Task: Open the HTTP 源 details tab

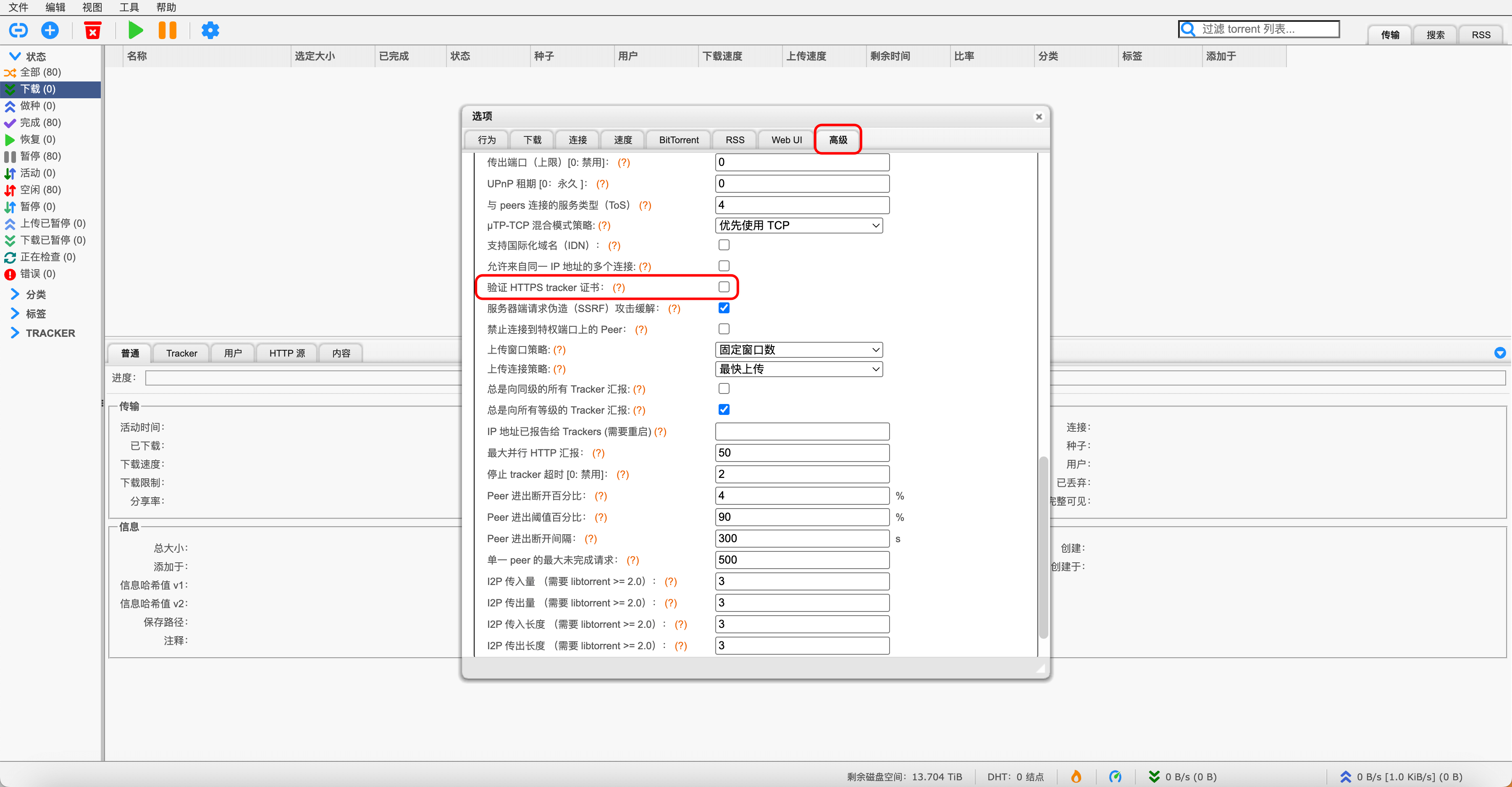Action: pyautogui.click(x=287, y=353)
